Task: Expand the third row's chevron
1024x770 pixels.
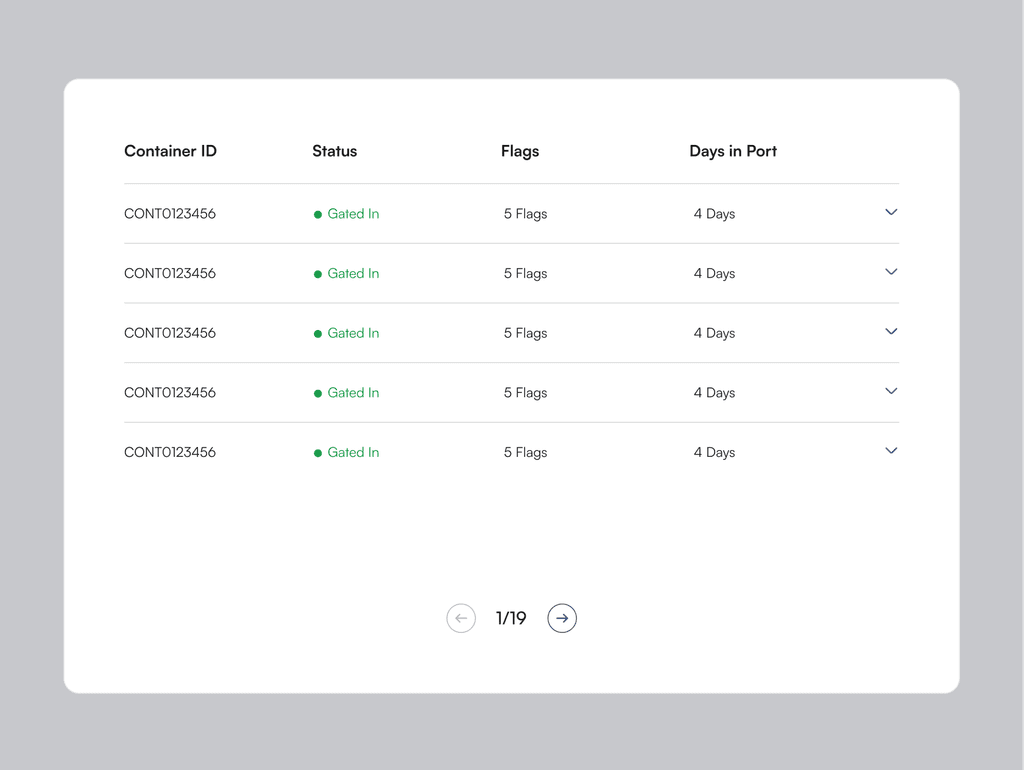Action: click(x=891, y=331)
